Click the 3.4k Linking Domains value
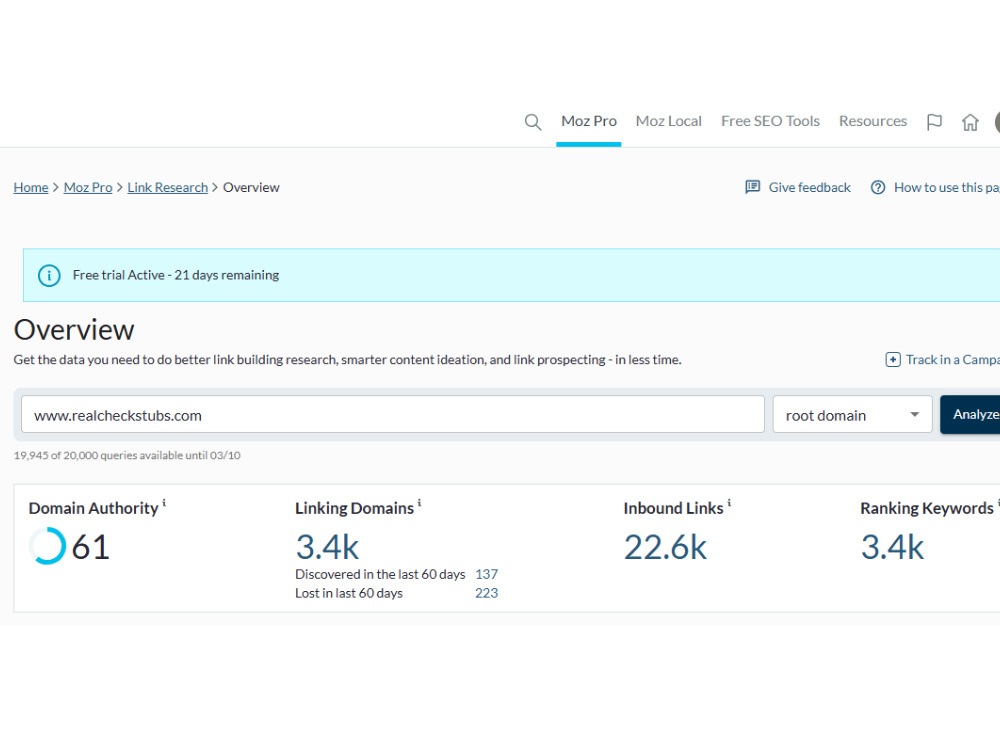Viewport: 1000px width, 750px height. (x=327, y=547)
